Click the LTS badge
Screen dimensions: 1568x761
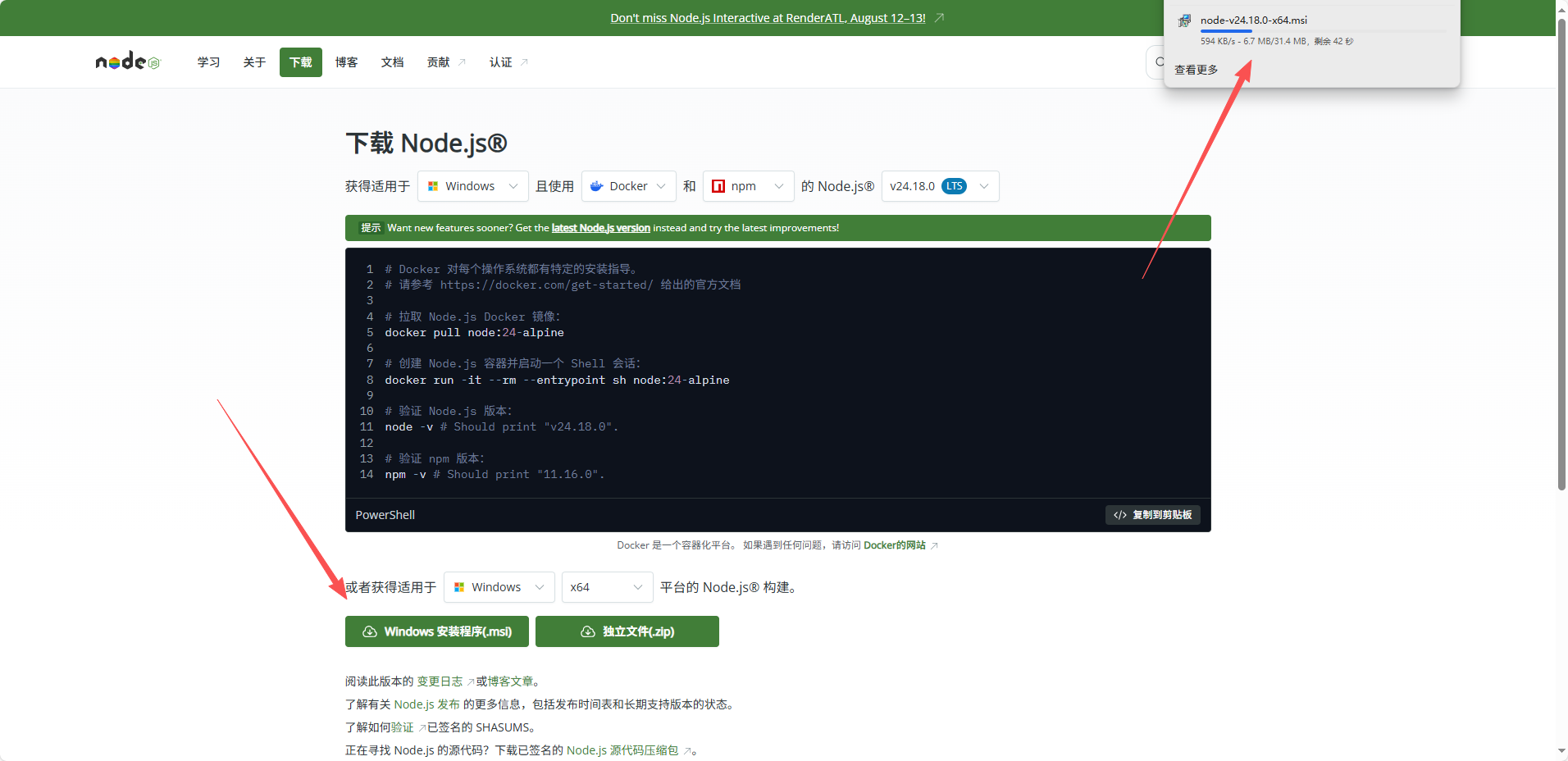pyautogui.click(x=954, y=186)
